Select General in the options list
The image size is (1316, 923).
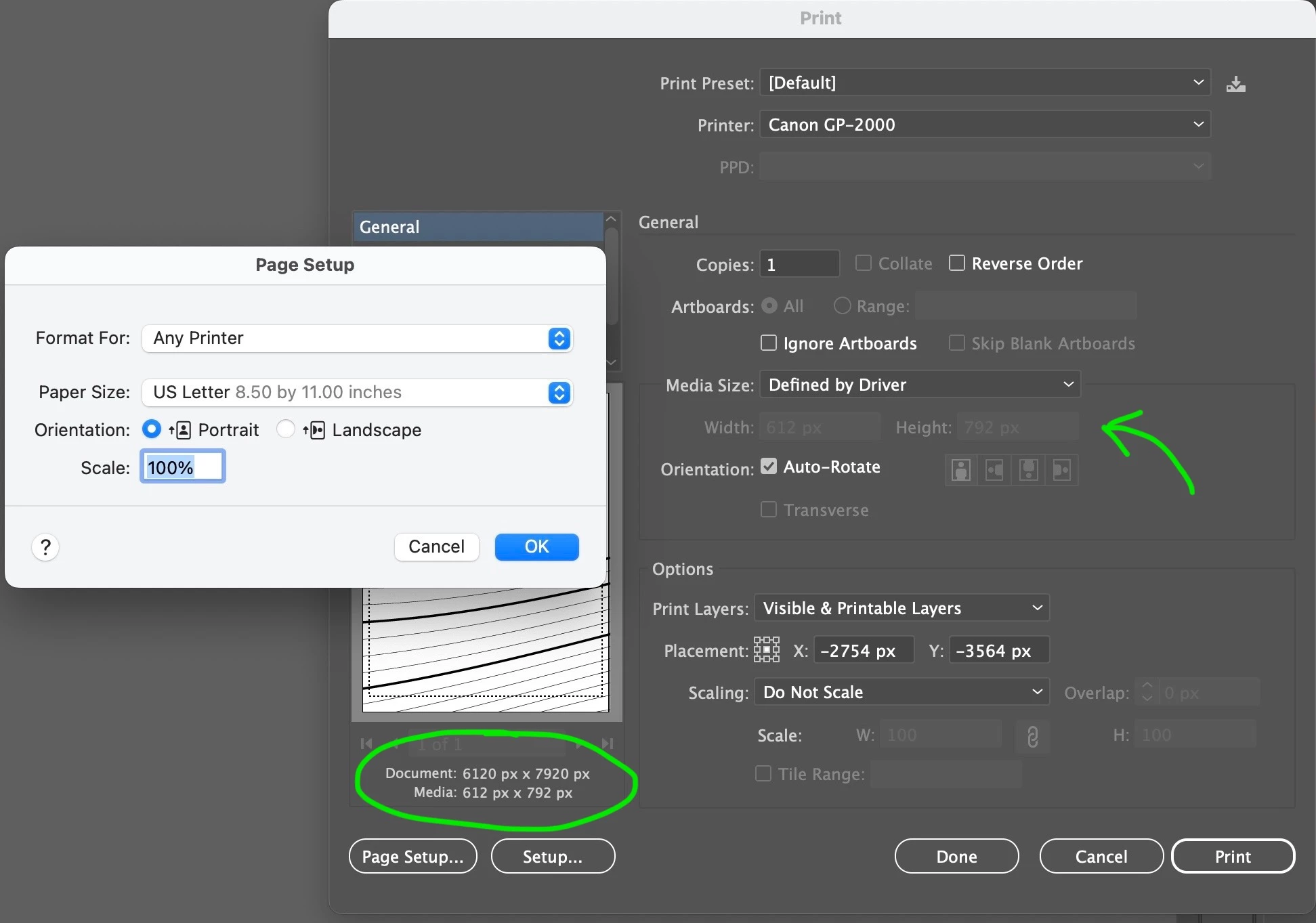(x=477, y=227)
